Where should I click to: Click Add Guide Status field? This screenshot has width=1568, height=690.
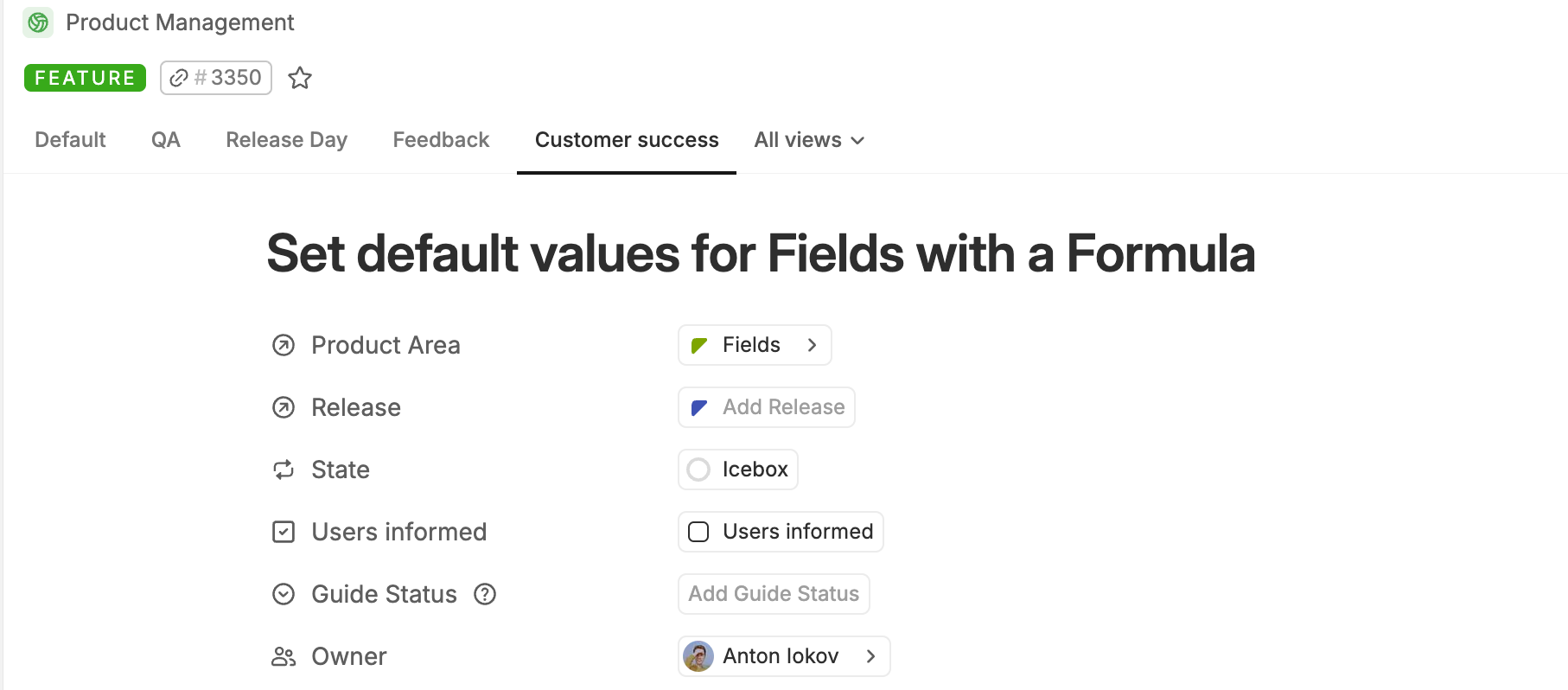(x=774, y=594)
